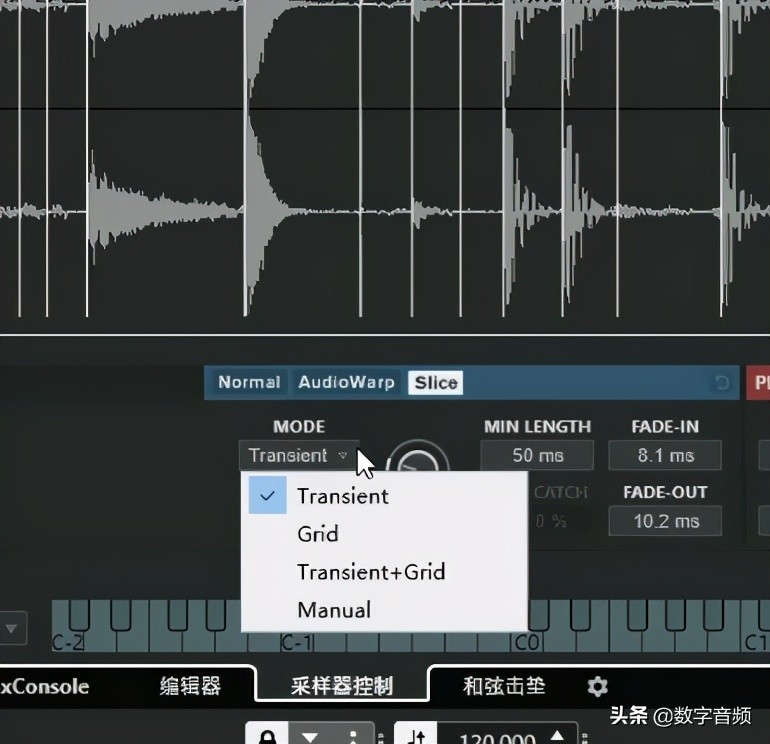Open the 和弦击垫 tab
Image resolution: width=770 pixels, height=744 pixels.
click(x=504, y=686)
